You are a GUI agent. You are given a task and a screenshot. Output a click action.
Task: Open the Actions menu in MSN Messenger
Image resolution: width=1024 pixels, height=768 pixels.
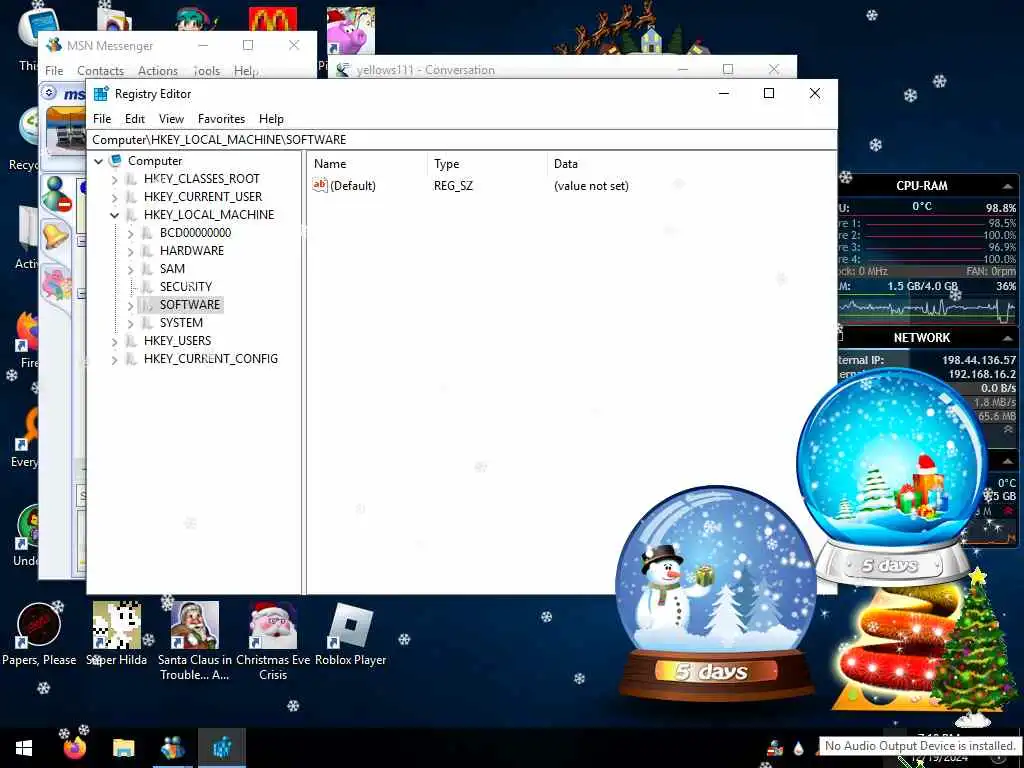pos(157,71)
